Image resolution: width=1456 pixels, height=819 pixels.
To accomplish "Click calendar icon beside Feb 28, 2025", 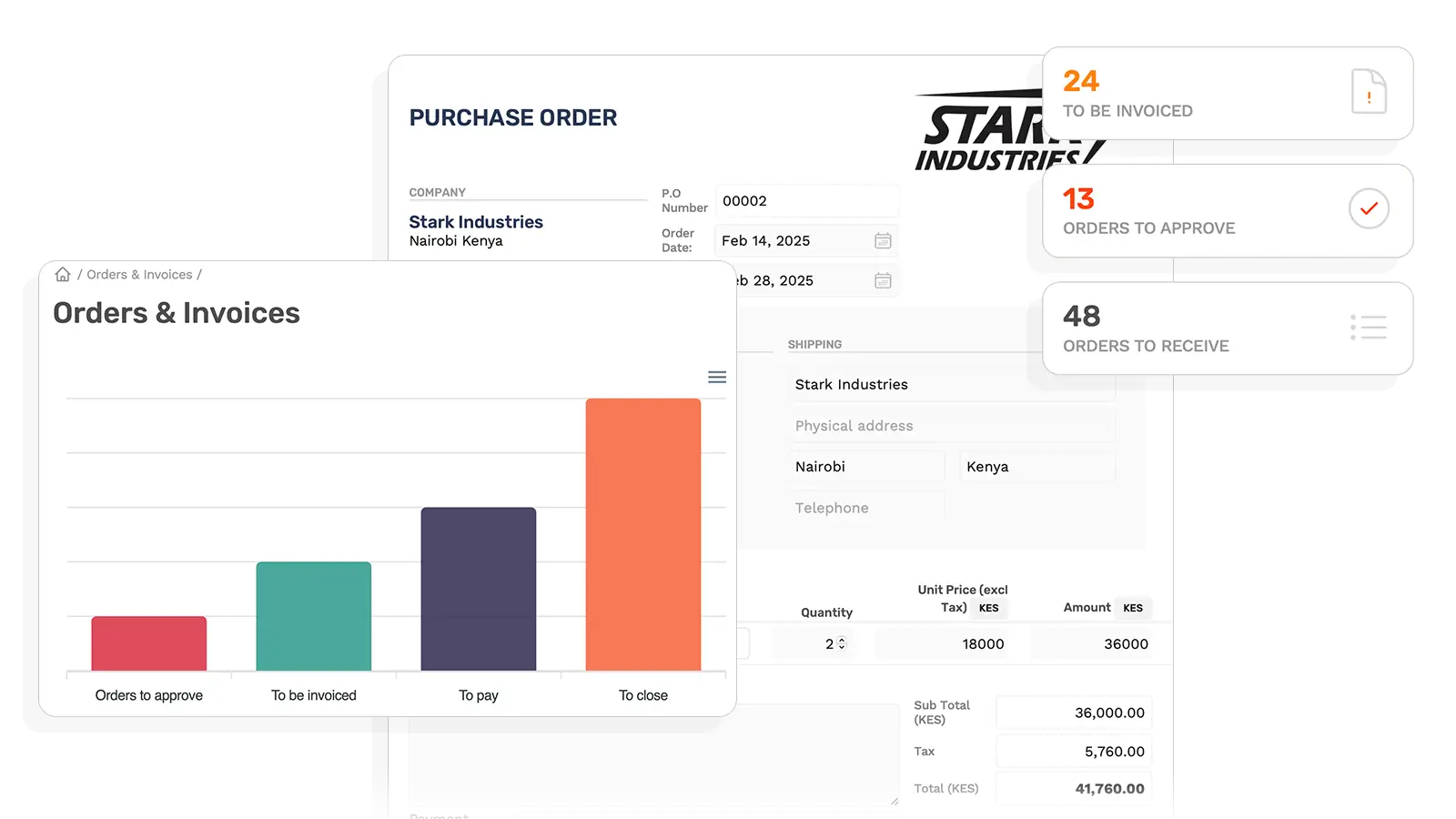I will pos(882,281).
